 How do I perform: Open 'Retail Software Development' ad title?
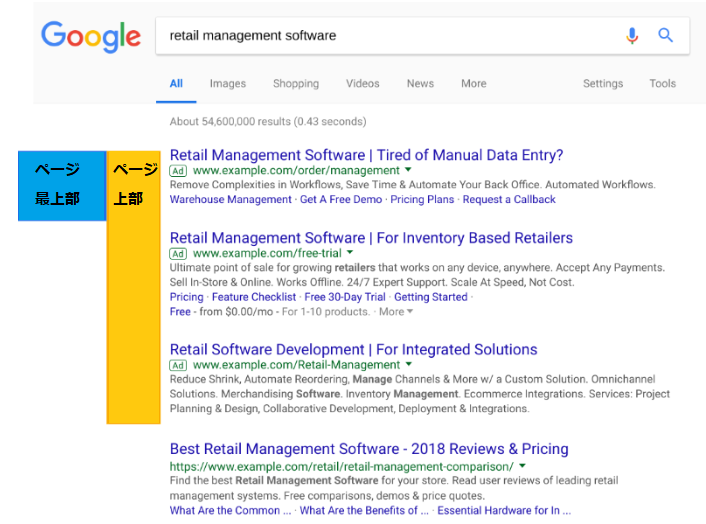[353, 349]
